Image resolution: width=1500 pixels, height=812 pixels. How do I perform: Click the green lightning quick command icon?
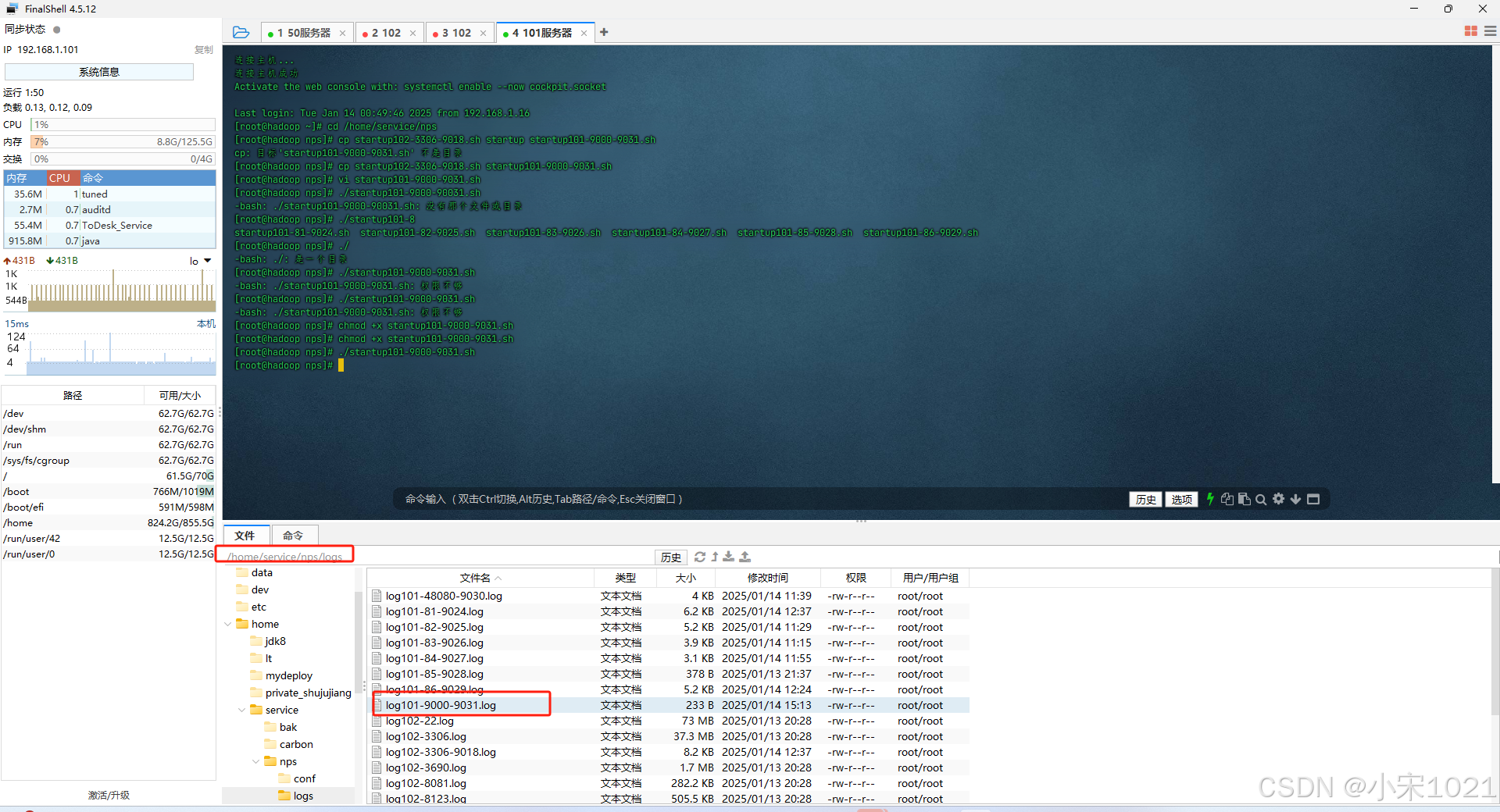[x=1210, y=499]
